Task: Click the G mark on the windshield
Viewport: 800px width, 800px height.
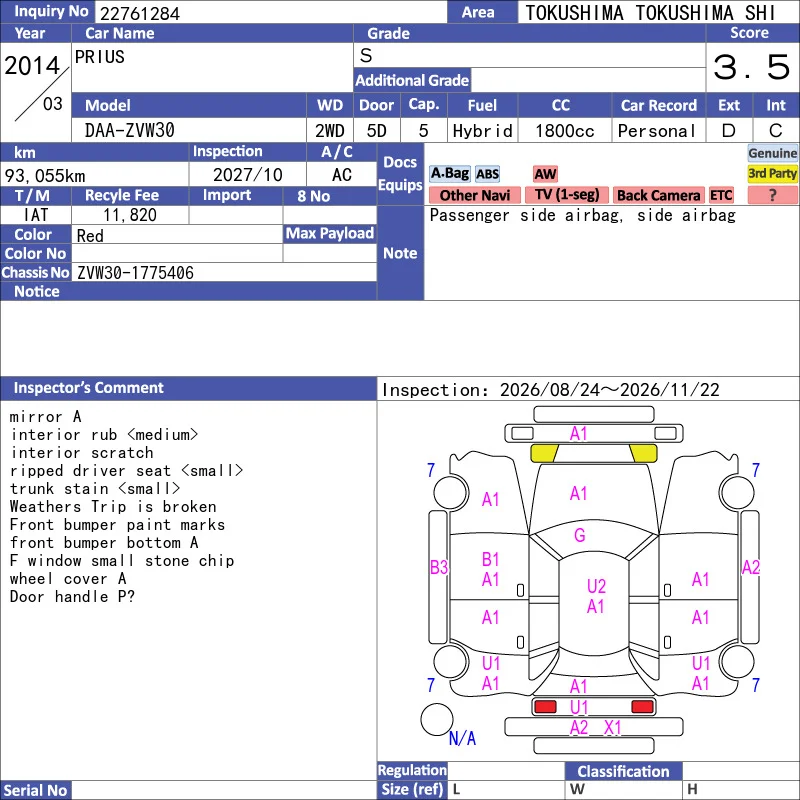Action: (x=580, y=535)
